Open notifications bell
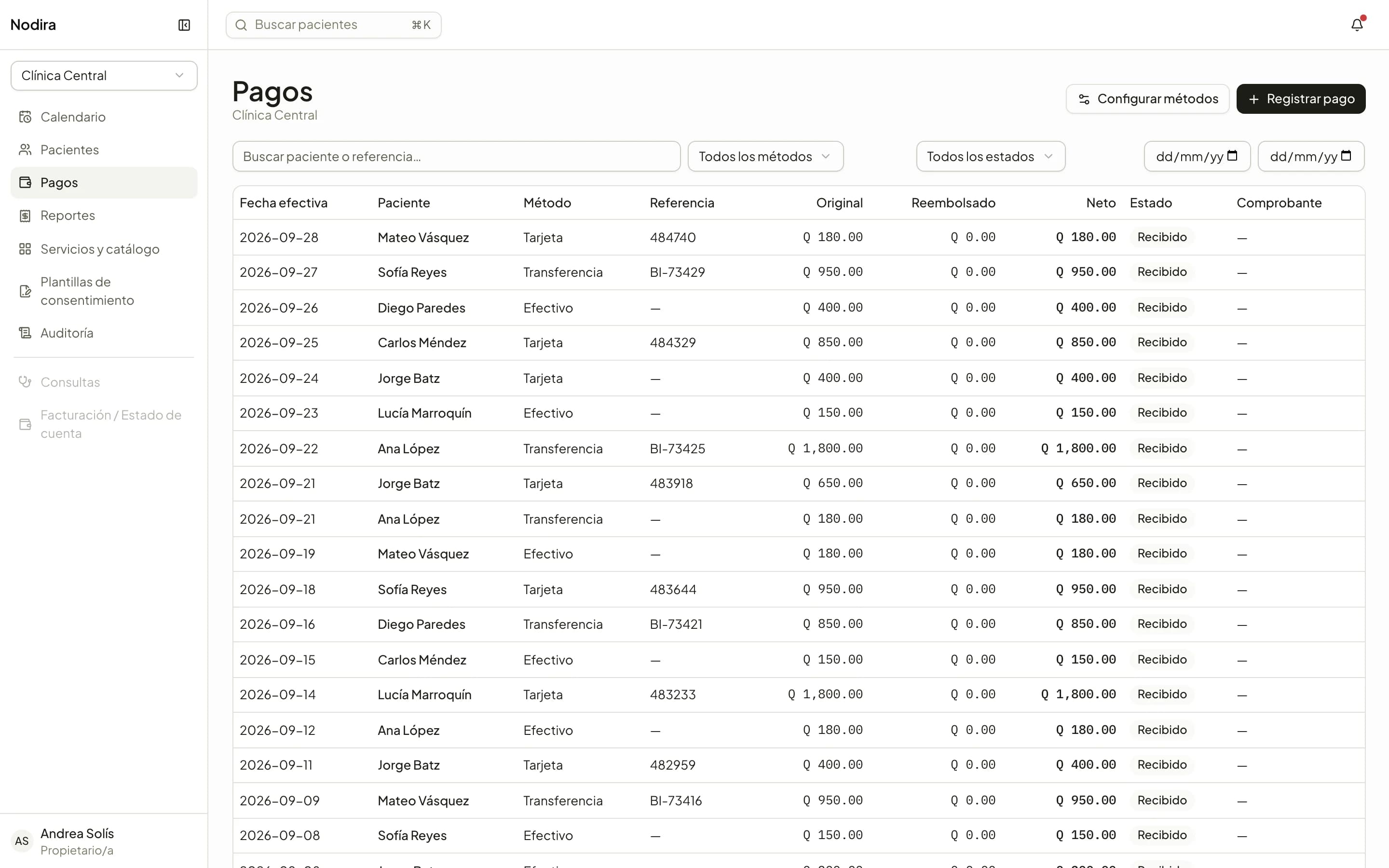 tap(1357, 25)
